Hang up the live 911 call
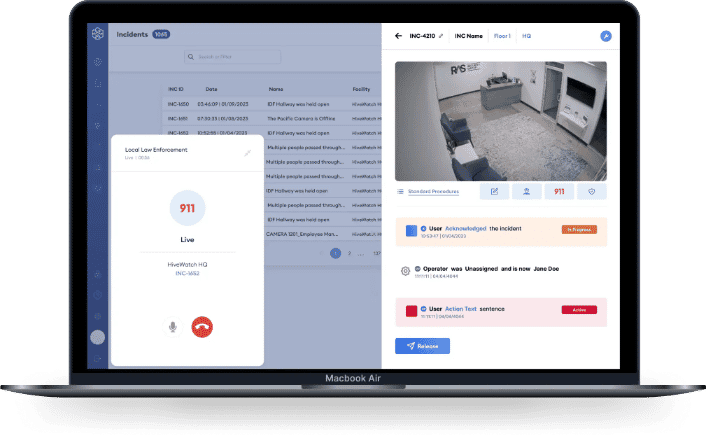The image size is (706, 436). (203, 326)
